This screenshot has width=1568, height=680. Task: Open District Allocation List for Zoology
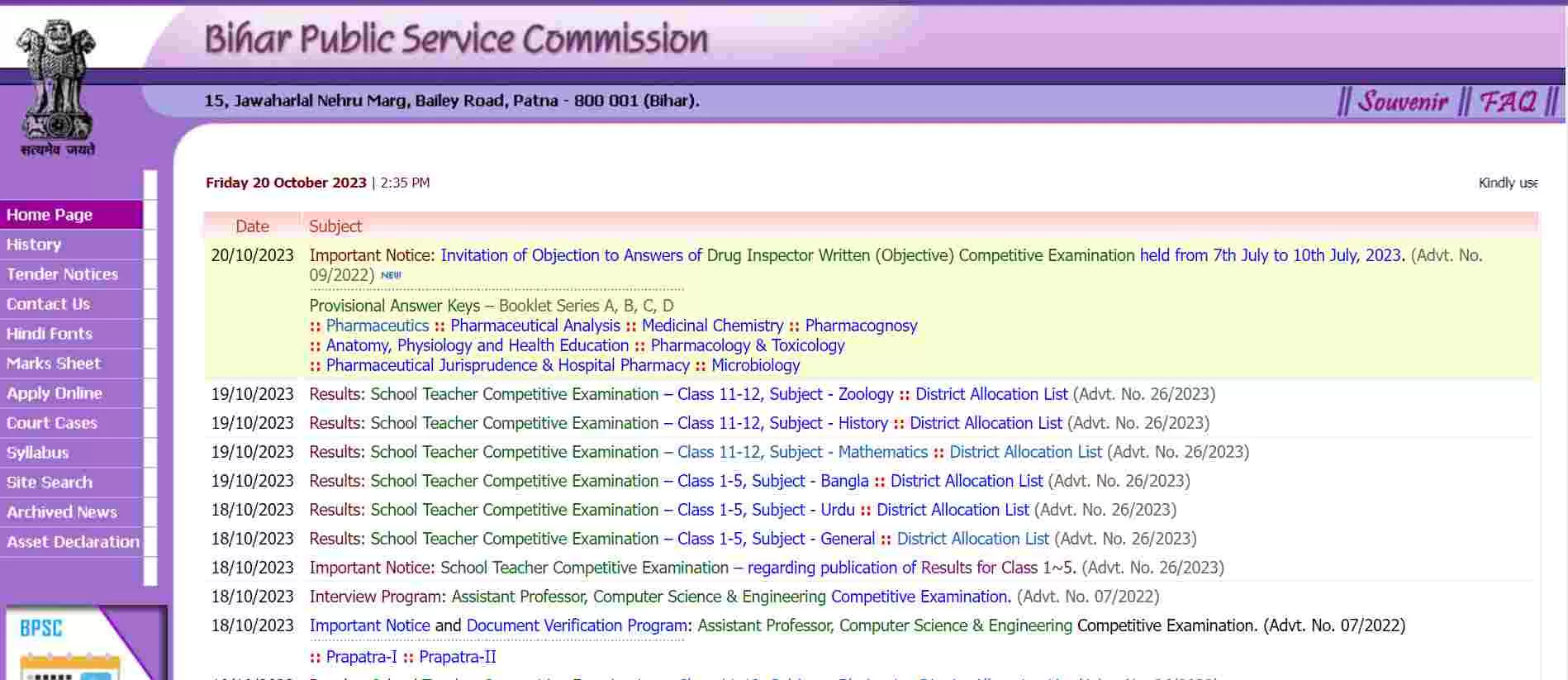[x=991, y=394]
